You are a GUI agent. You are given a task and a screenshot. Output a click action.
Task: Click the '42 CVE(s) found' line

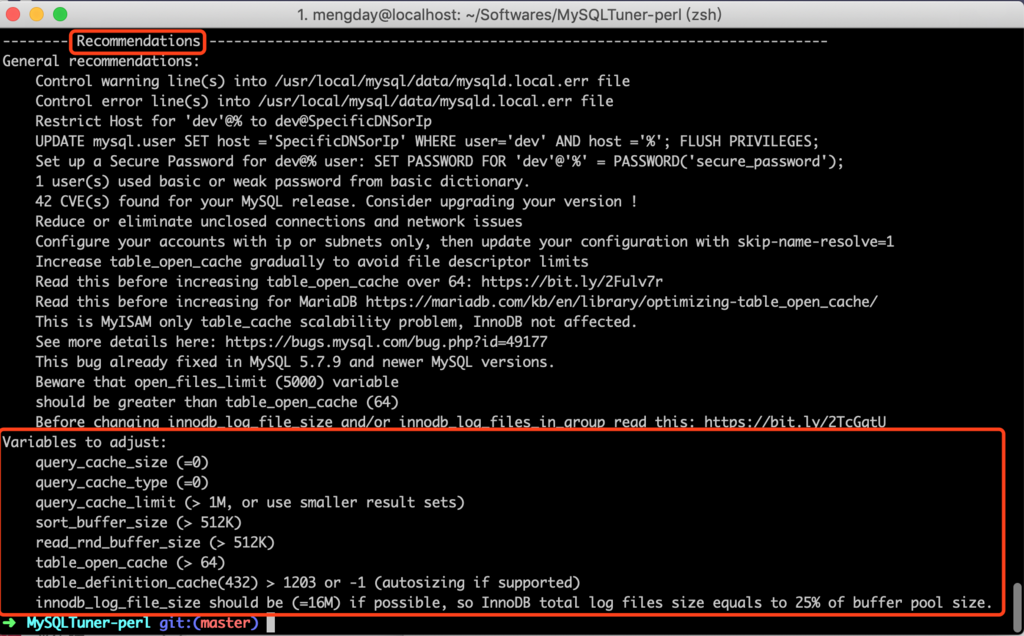coord(336,202)
